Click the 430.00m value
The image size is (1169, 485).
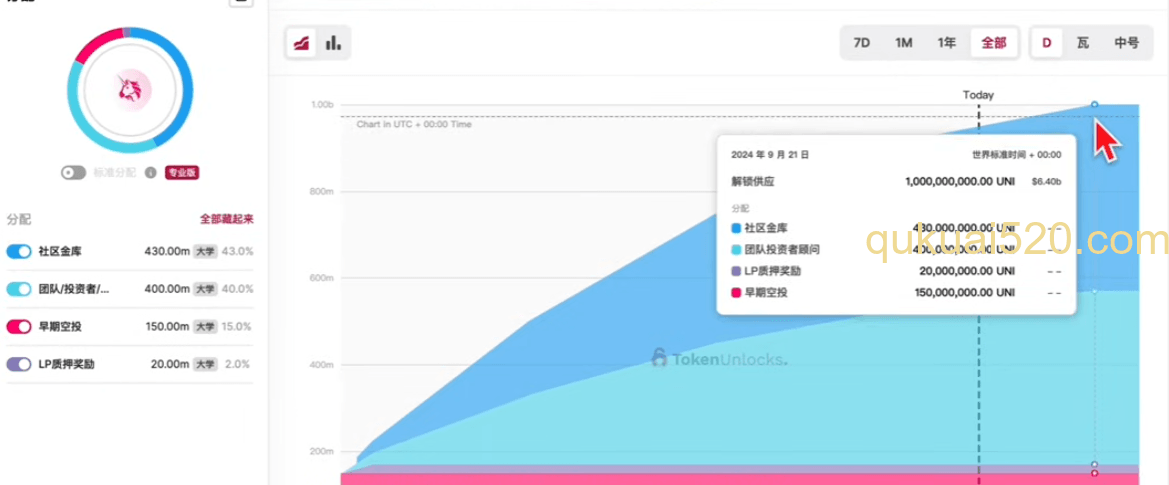(167, 252)
